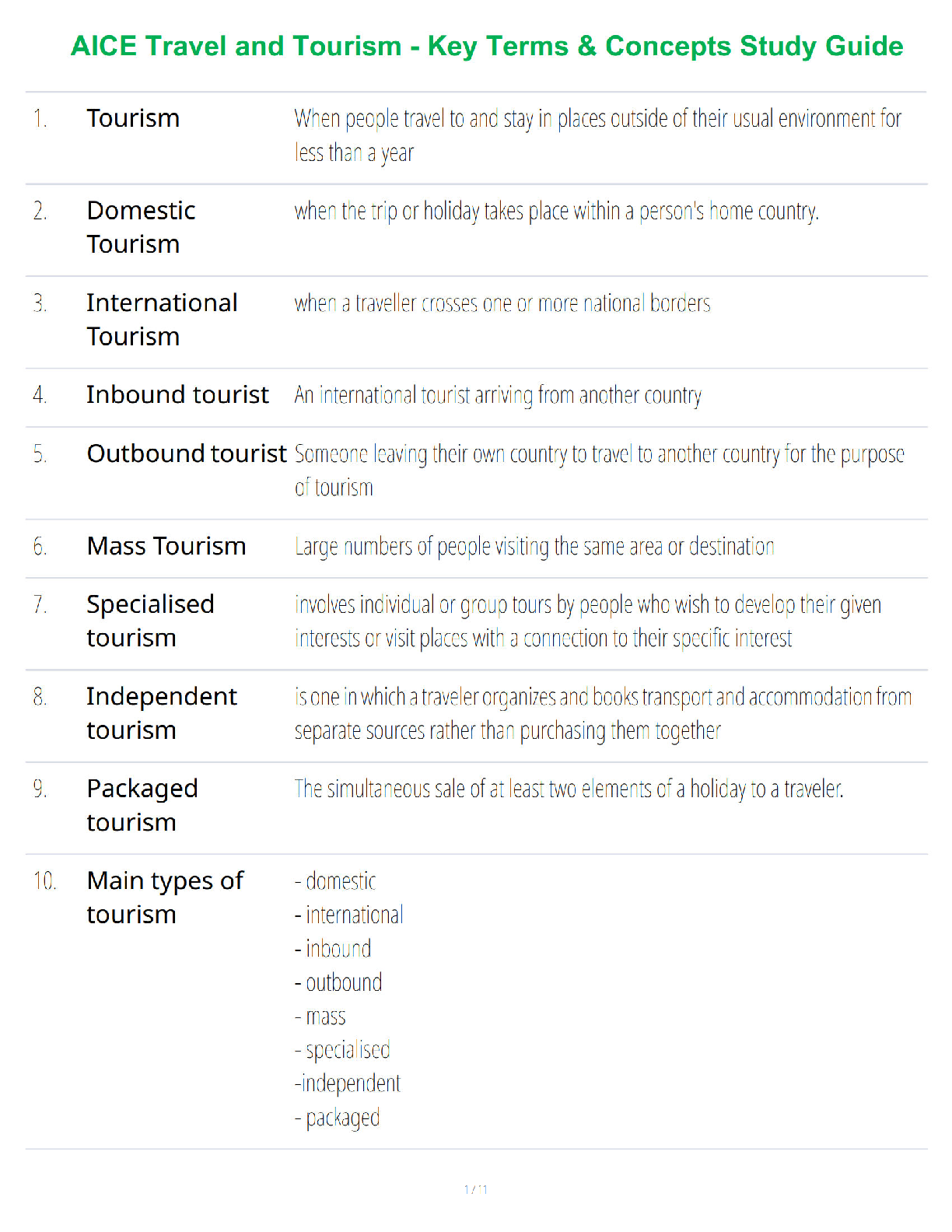Click the Inbound tourist definition text
The height and width of the screenshot is (1232, 952).
[498, 395]
